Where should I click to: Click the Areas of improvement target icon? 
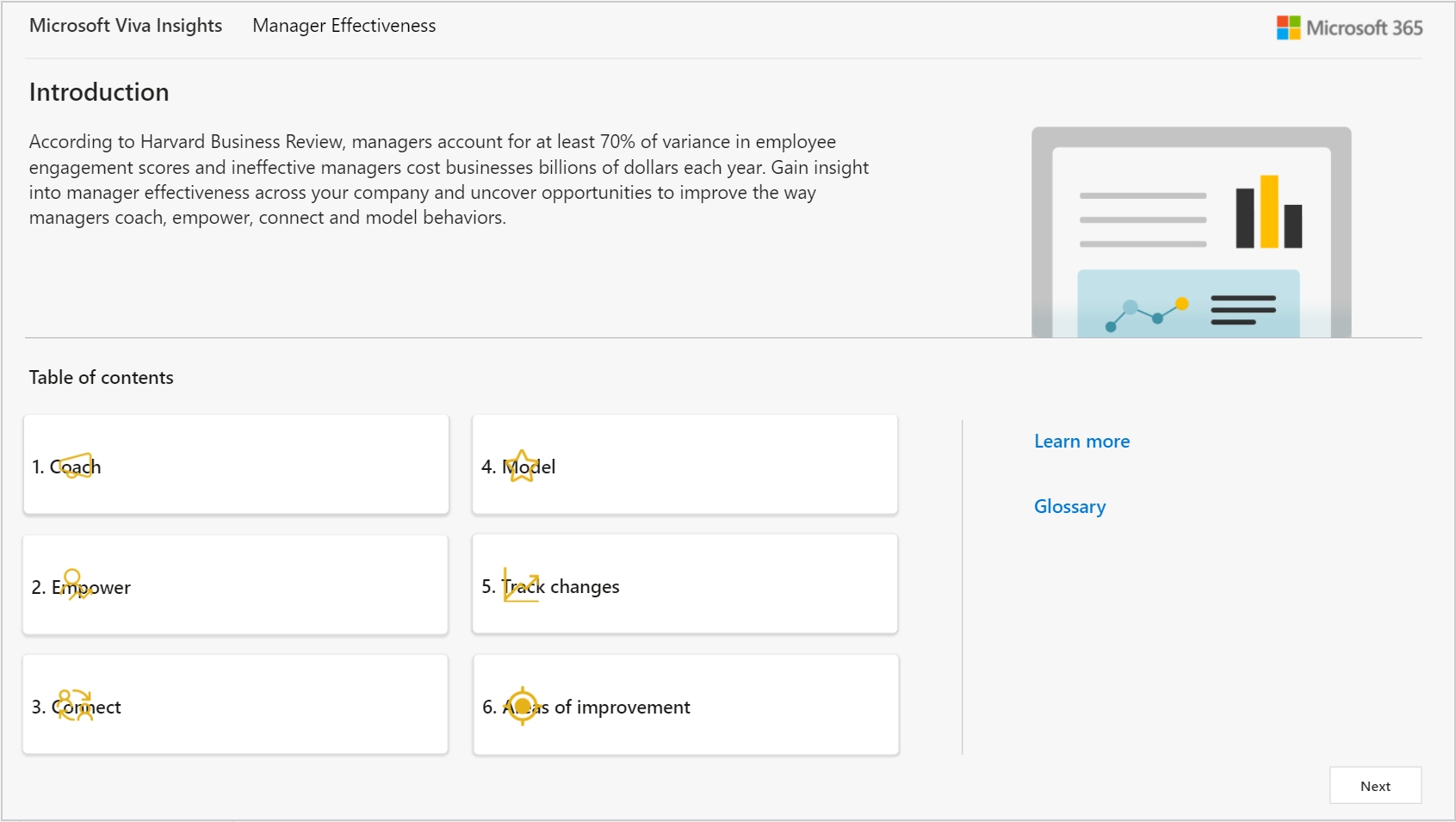[522, 707]
